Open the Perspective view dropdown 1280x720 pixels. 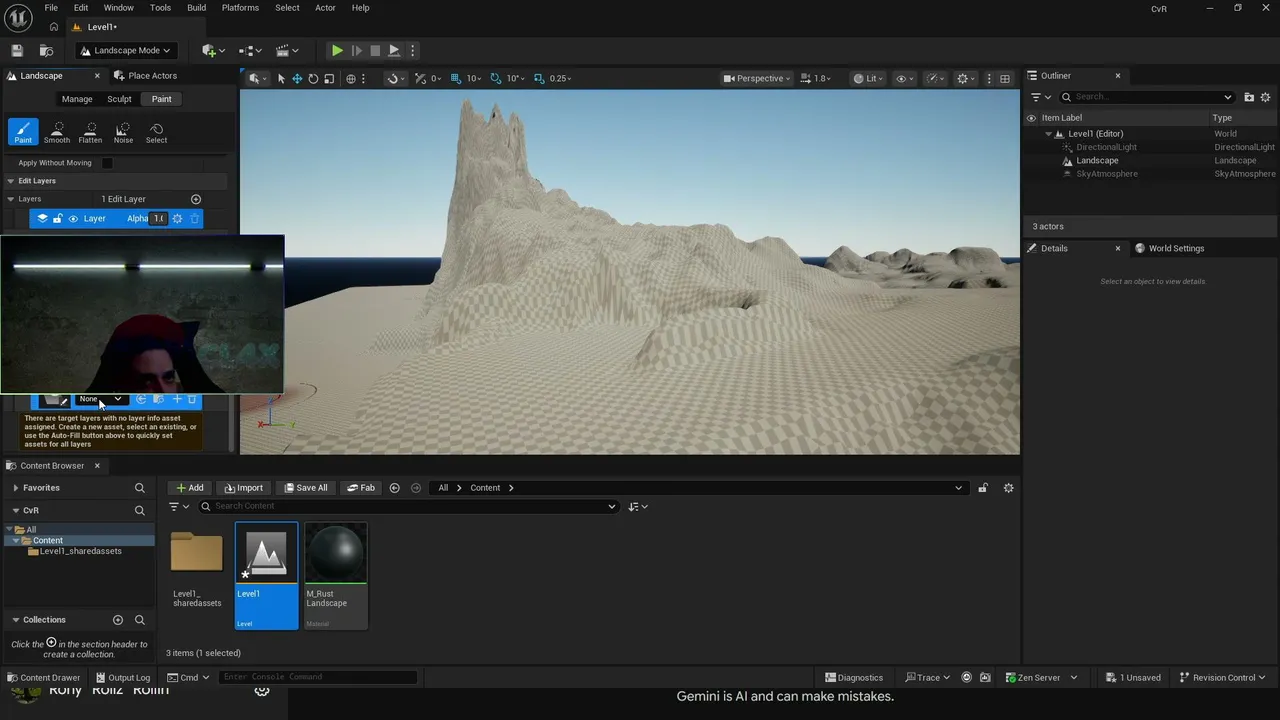756,78
